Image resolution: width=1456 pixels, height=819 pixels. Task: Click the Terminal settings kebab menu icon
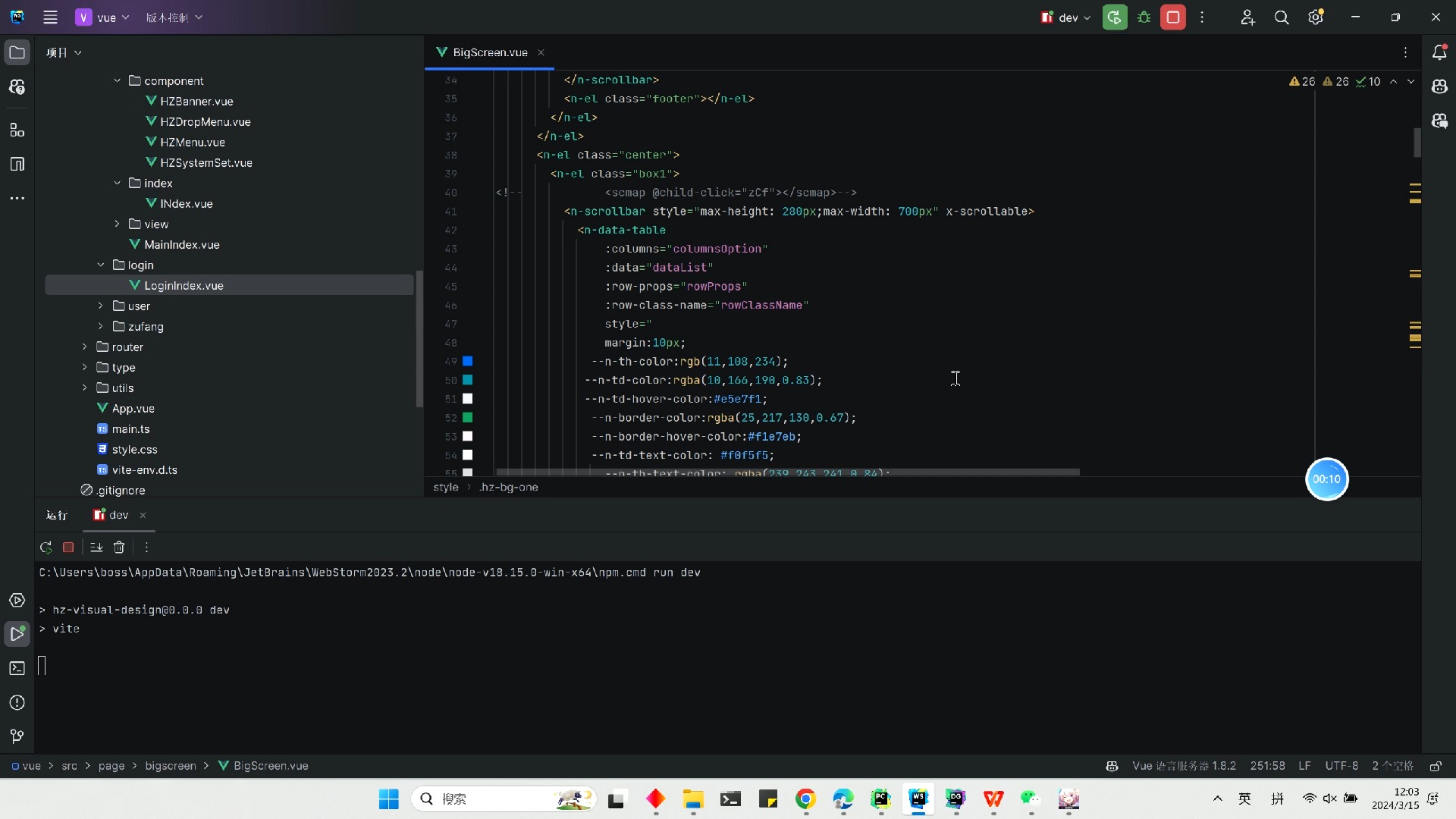pos(146,547)
